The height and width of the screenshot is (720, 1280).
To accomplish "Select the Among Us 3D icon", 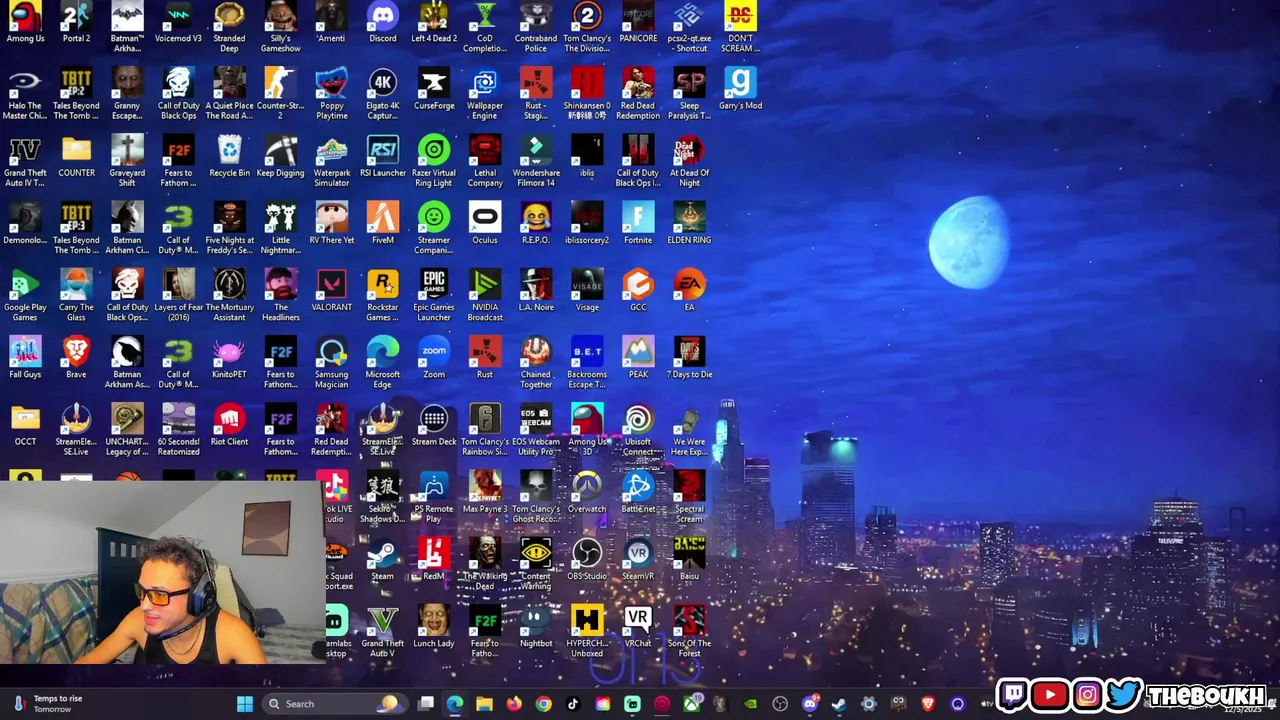I will [x=587, y=430].
